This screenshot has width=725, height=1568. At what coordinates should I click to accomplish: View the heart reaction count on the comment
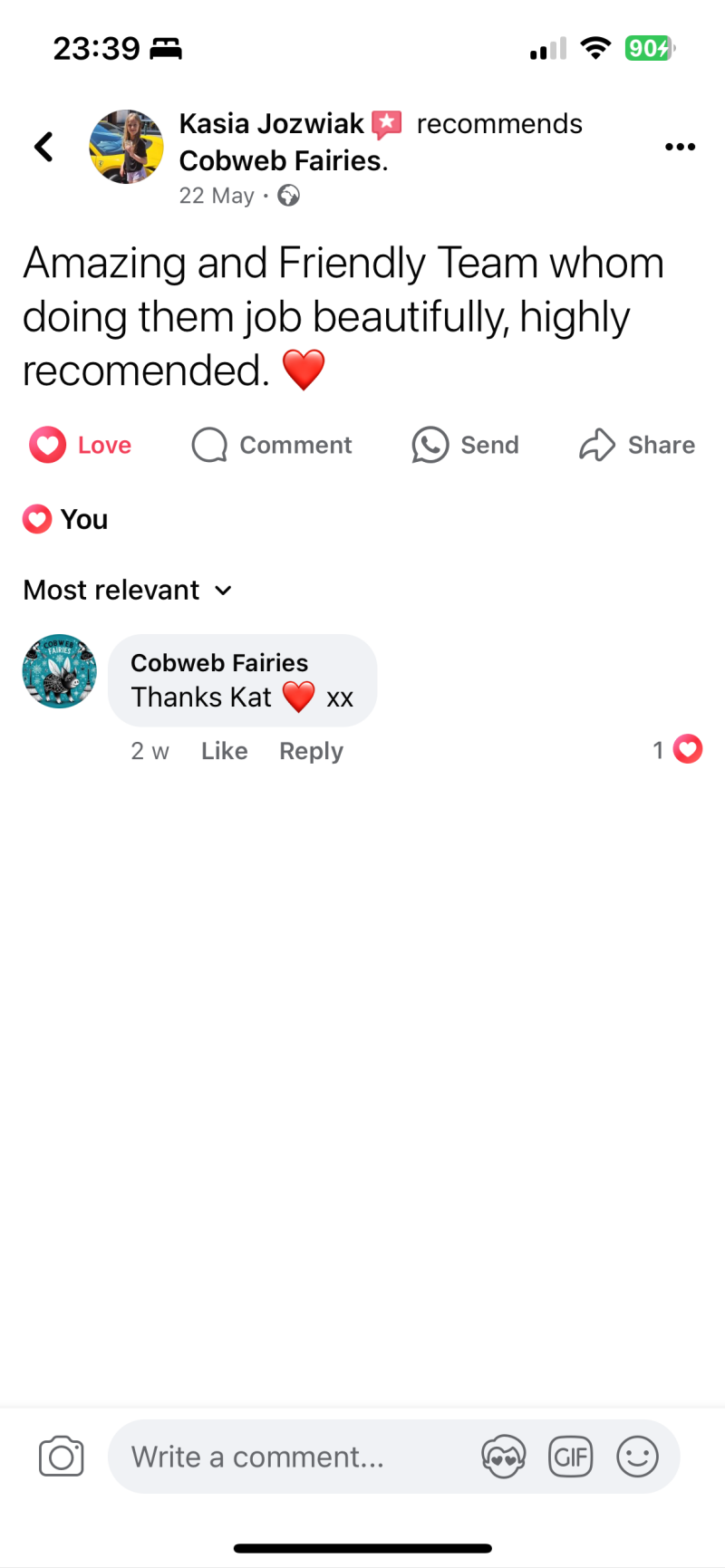(x=677, y=749)
